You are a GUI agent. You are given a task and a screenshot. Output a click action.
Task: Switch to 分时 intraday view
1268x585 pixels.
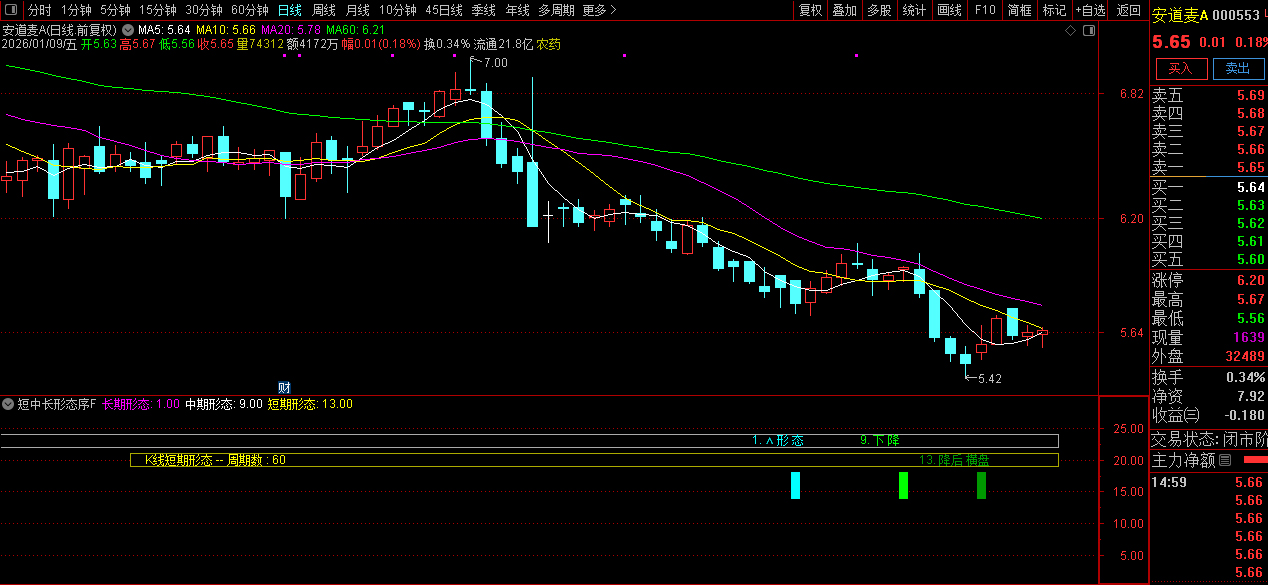40,10
